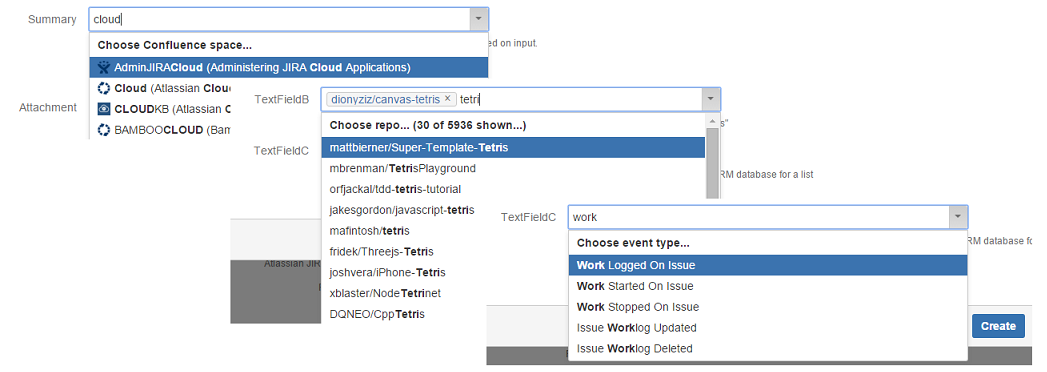Select CLOUDKB space option
This screenshot has height=372, width=1047.
click(x=160, y=108)
